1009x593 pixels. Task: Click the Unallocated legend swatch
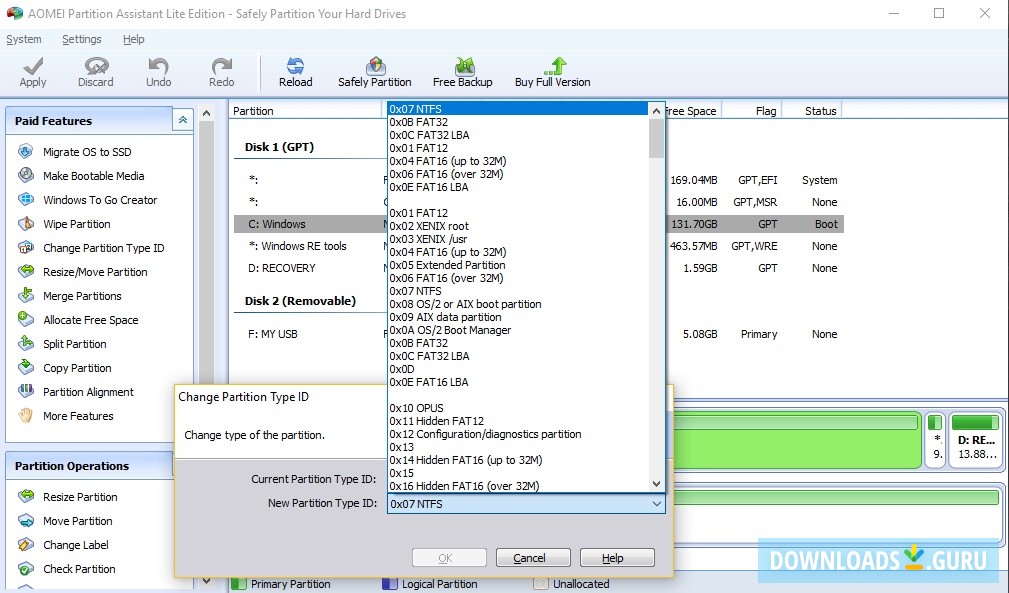(x=541, y=584)
